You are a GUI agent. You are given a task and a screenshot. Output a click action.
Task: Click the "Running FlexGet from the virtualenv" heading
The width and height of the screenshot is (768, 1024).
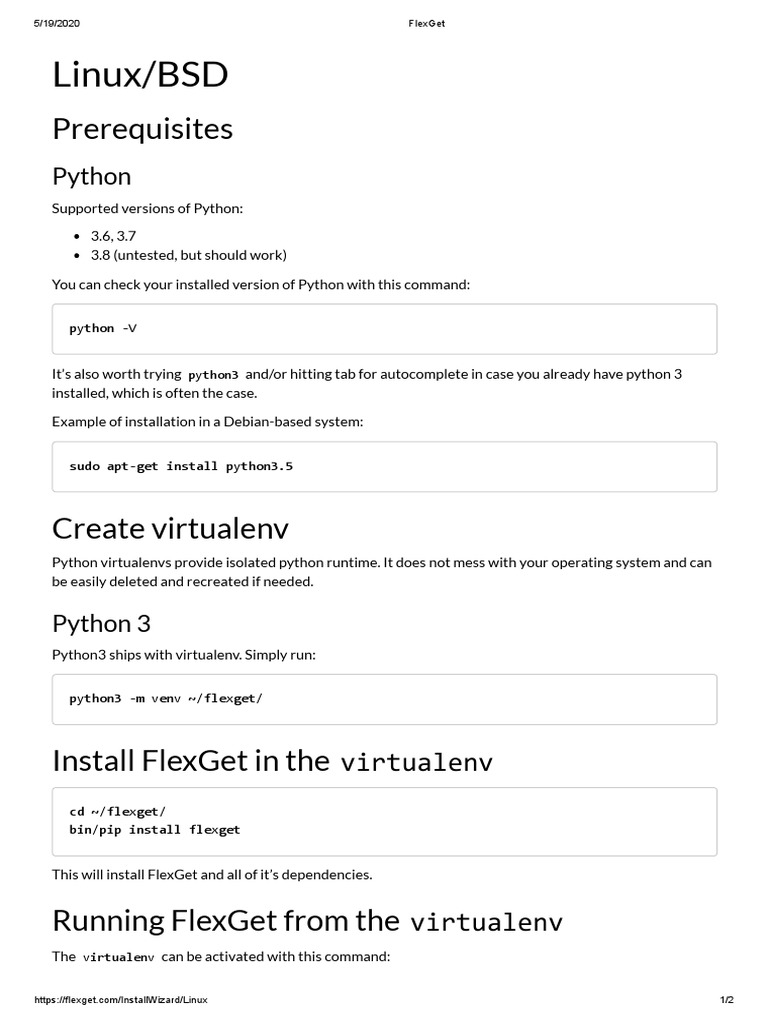click(307, 920)
